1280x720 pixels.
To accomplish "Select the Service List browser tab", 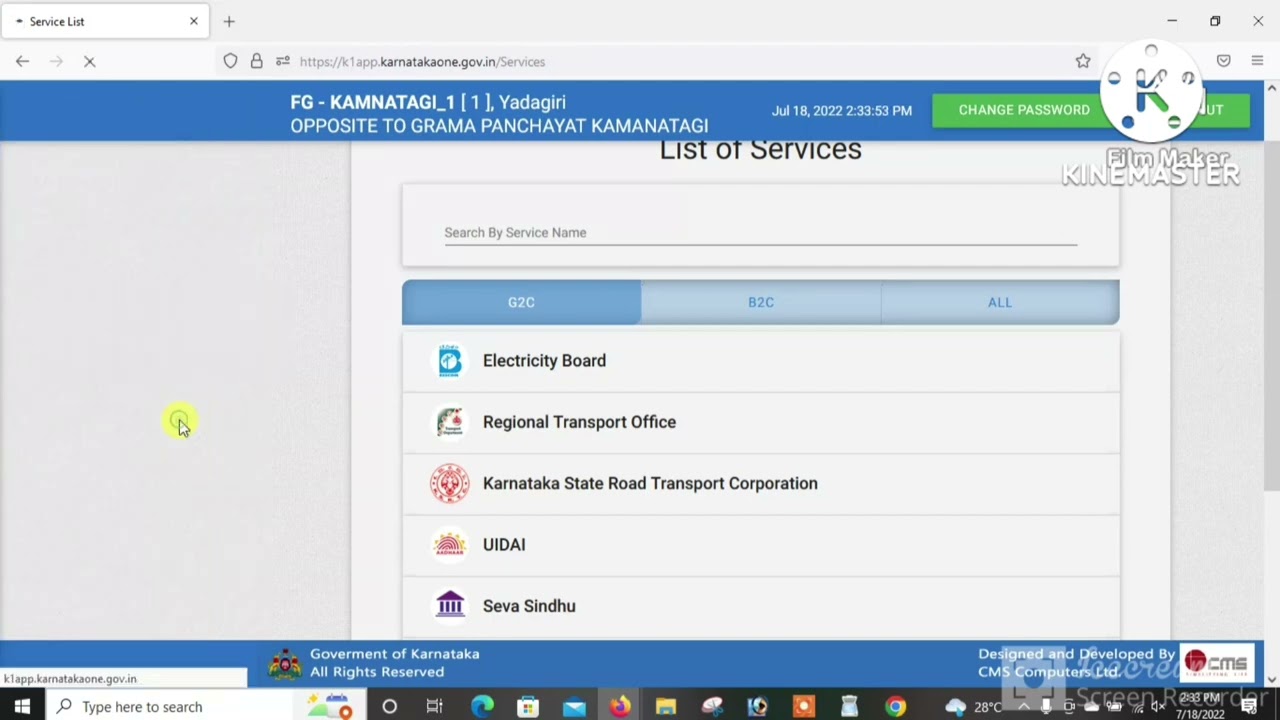I will [x=105, y=21].
